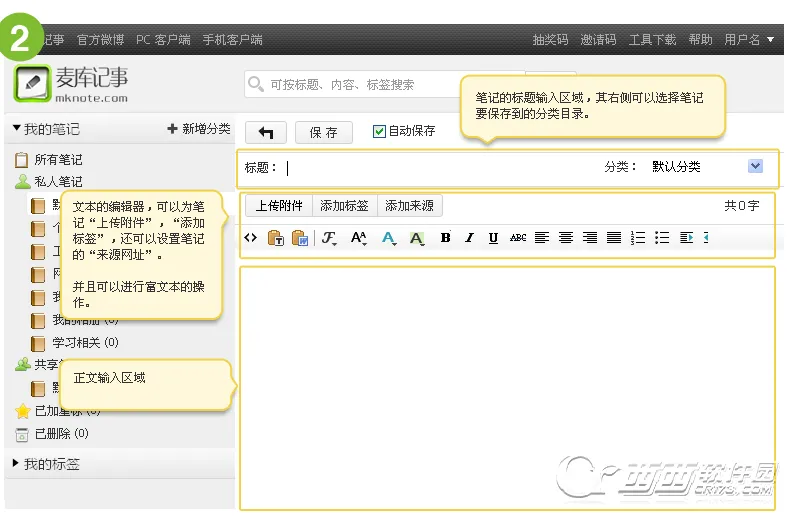The width and height of the screenshot is (787, 520).
Task: Select 所有笔记 in sidebar
Action: [x=58, y=160]
